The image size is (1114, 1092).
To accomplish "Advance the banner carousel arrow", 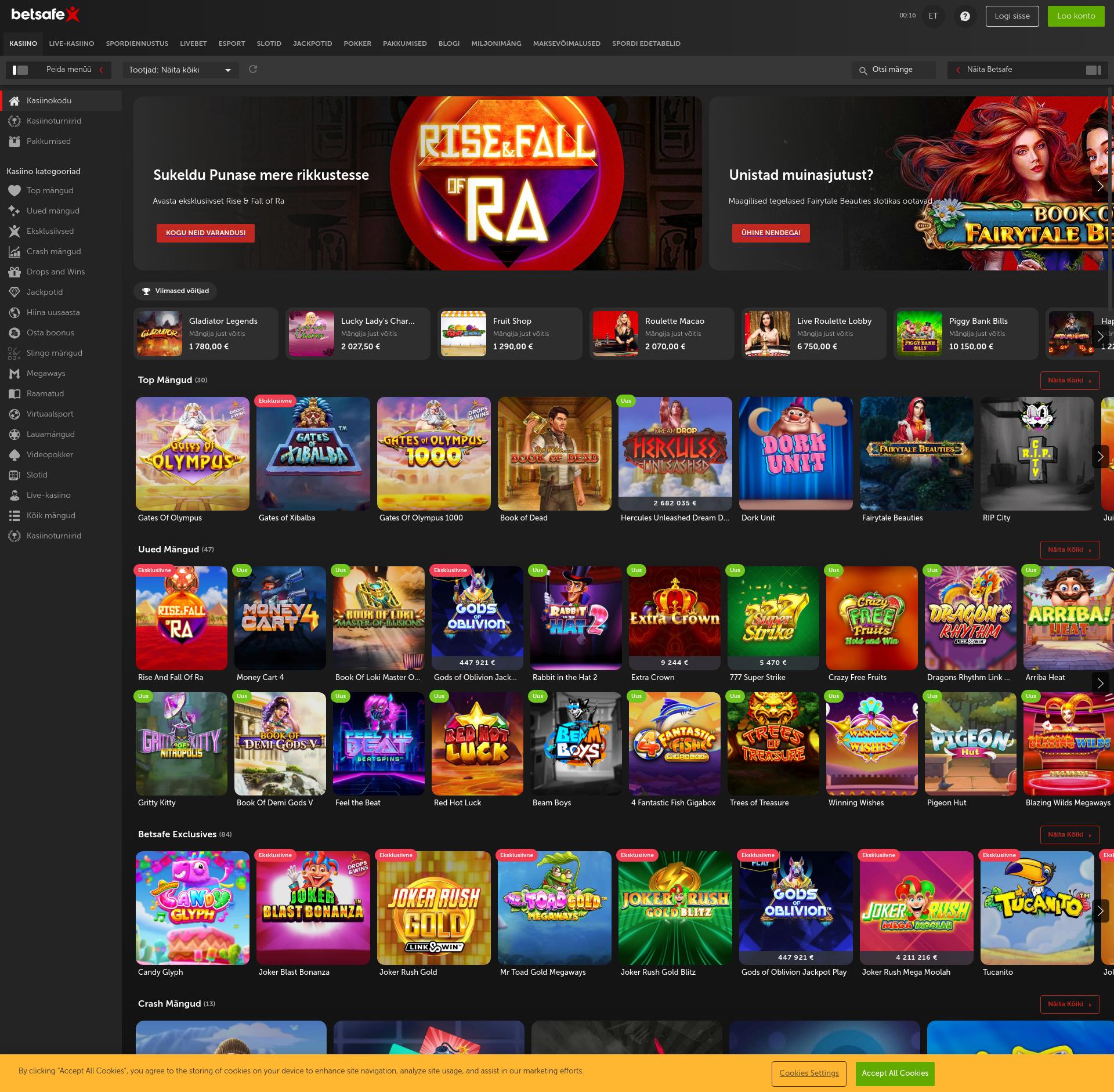I will point(1101,186).
